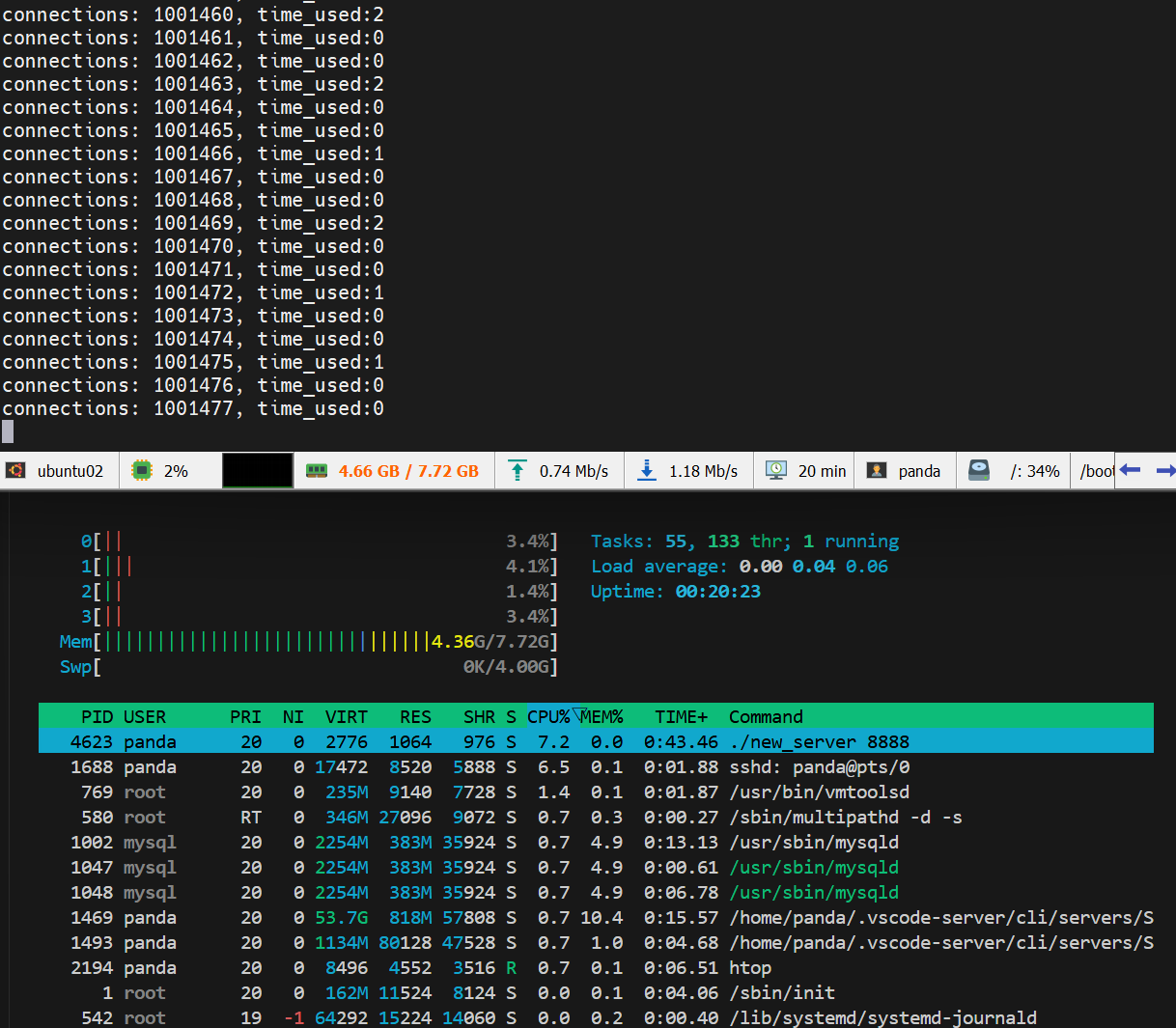Select the mysqld row with PID 1047
Viewport: 1176px width, 1028px height.
(596, 867)
